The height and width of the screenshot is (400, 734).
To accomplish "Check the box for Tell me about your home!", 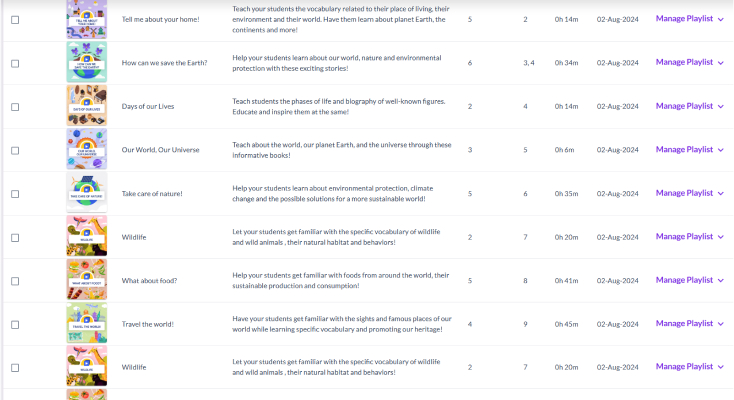I will click(x=15, y=19).
